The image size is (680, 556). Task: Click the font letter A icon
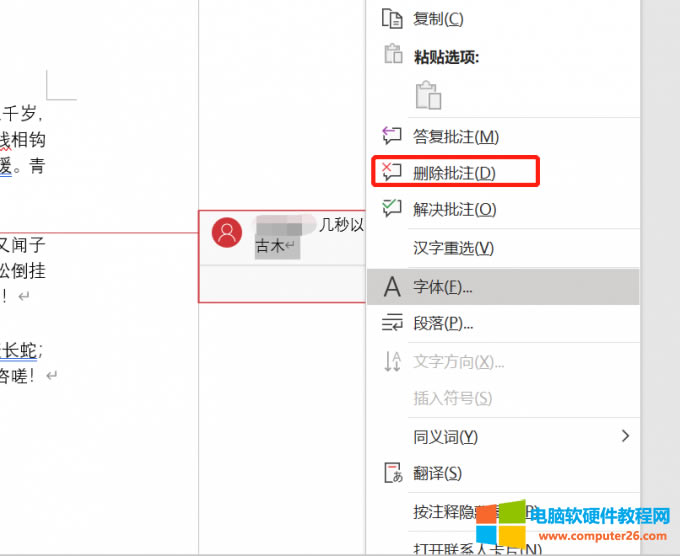[x=392, y=287]
